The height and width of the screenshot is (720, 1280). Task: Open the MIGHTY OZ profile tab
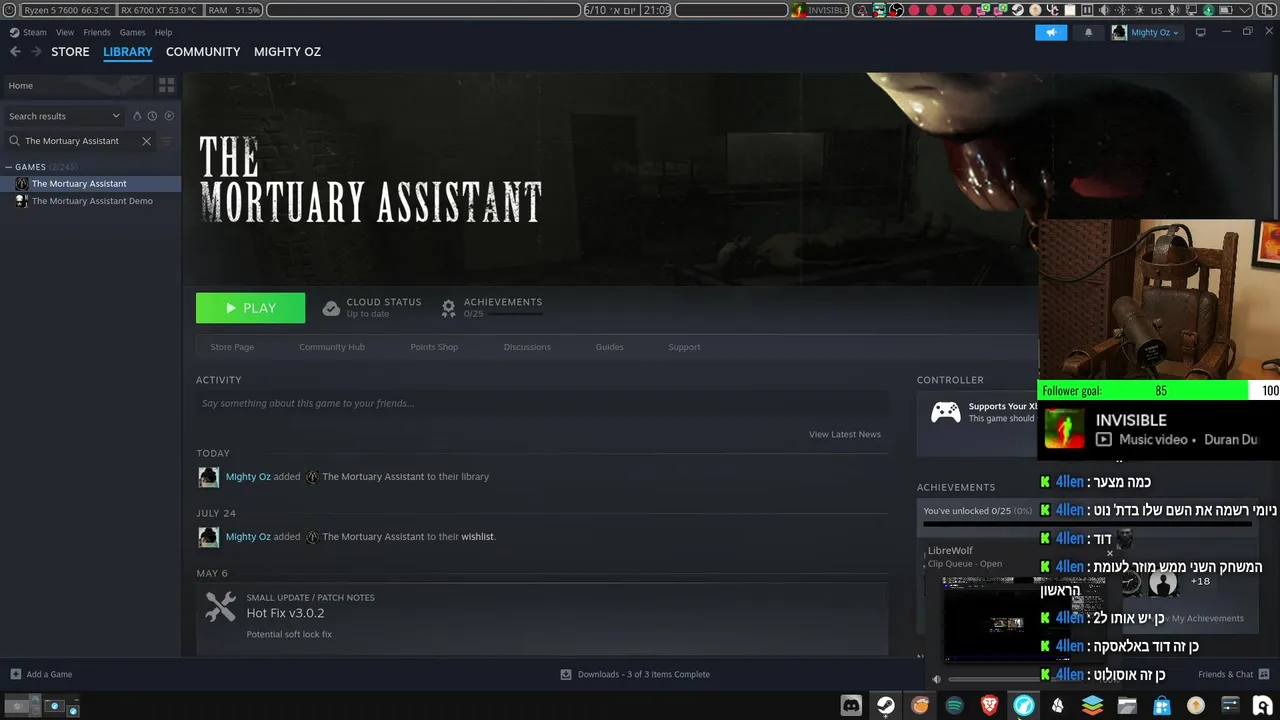(287, 51)
